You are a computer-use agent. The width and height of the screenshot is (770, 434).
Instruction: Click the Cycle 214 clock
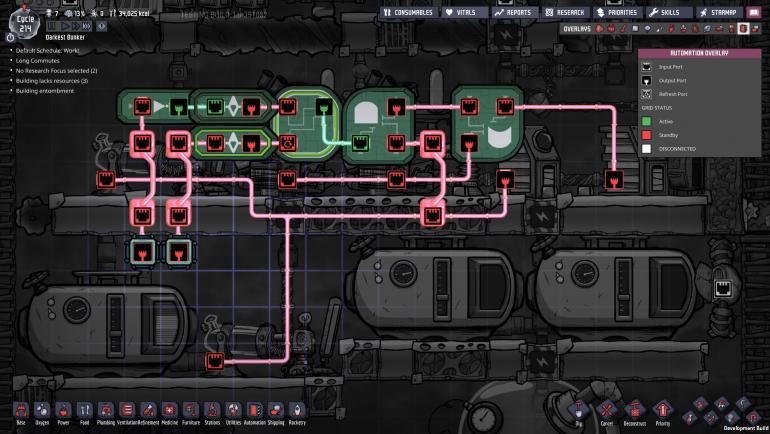coord(25,24)
